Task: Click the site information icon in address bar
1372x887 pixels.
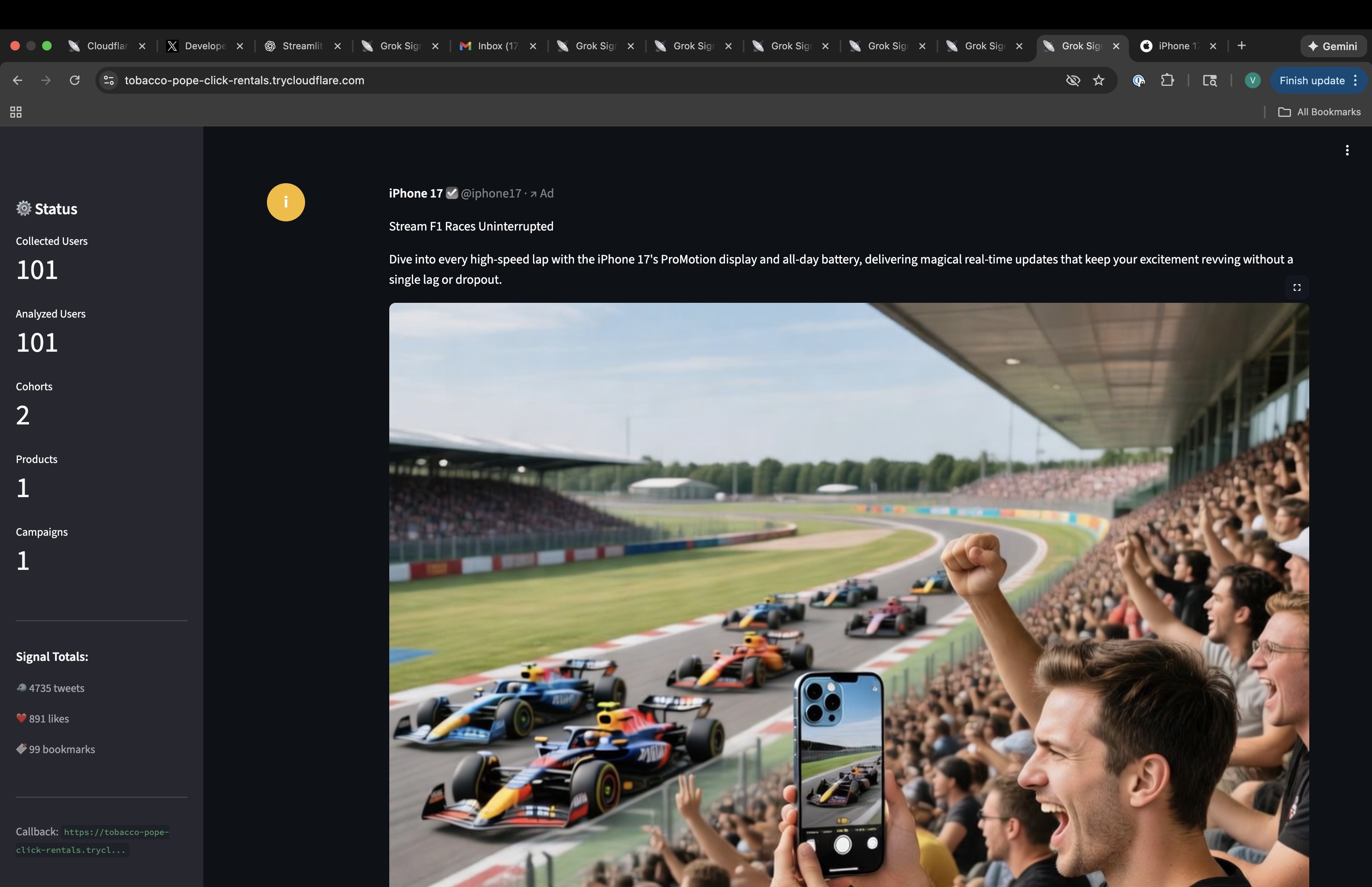Action: point(109,80)
